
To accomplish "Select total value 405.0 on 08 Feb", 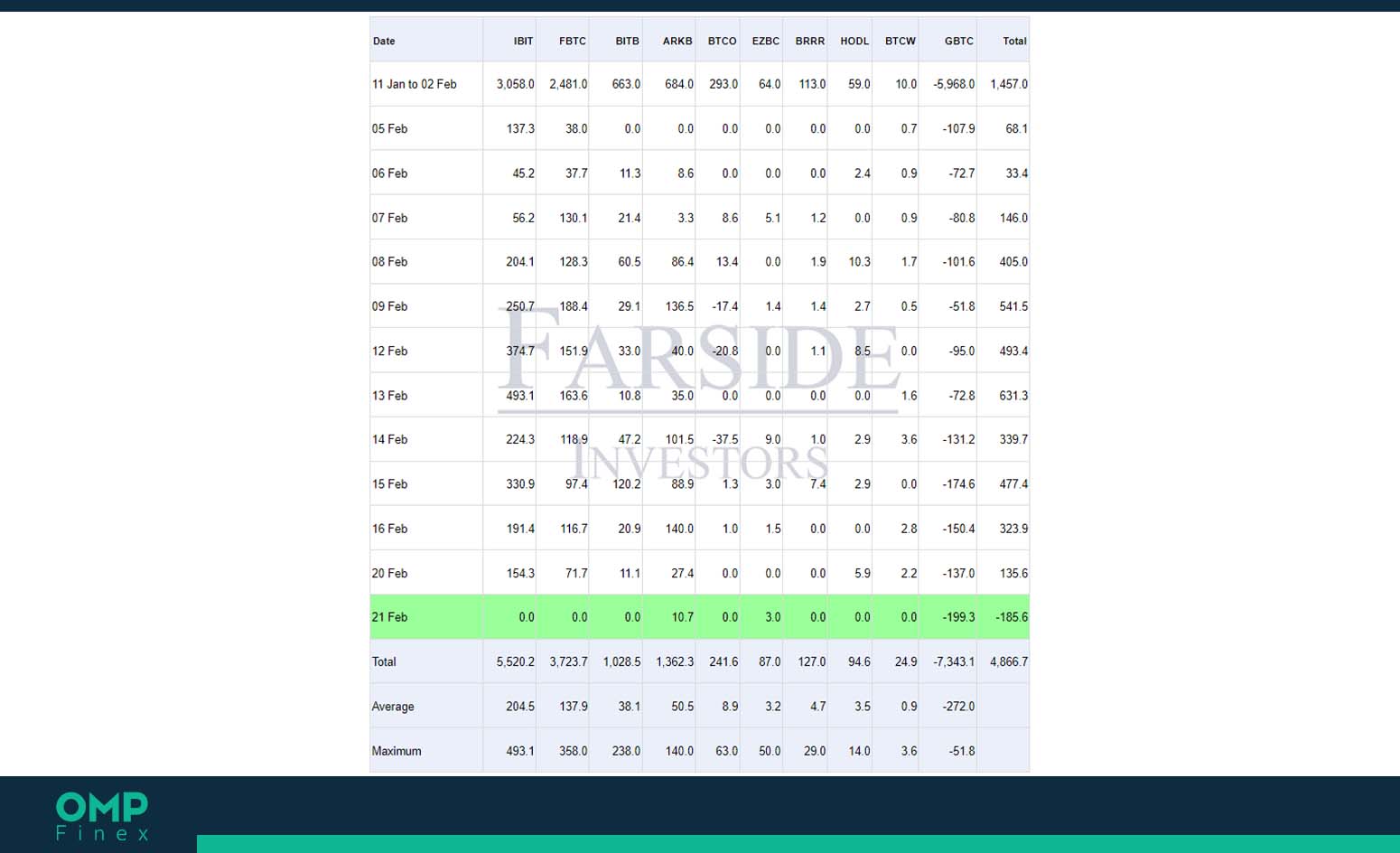I will pos(1013,262).
